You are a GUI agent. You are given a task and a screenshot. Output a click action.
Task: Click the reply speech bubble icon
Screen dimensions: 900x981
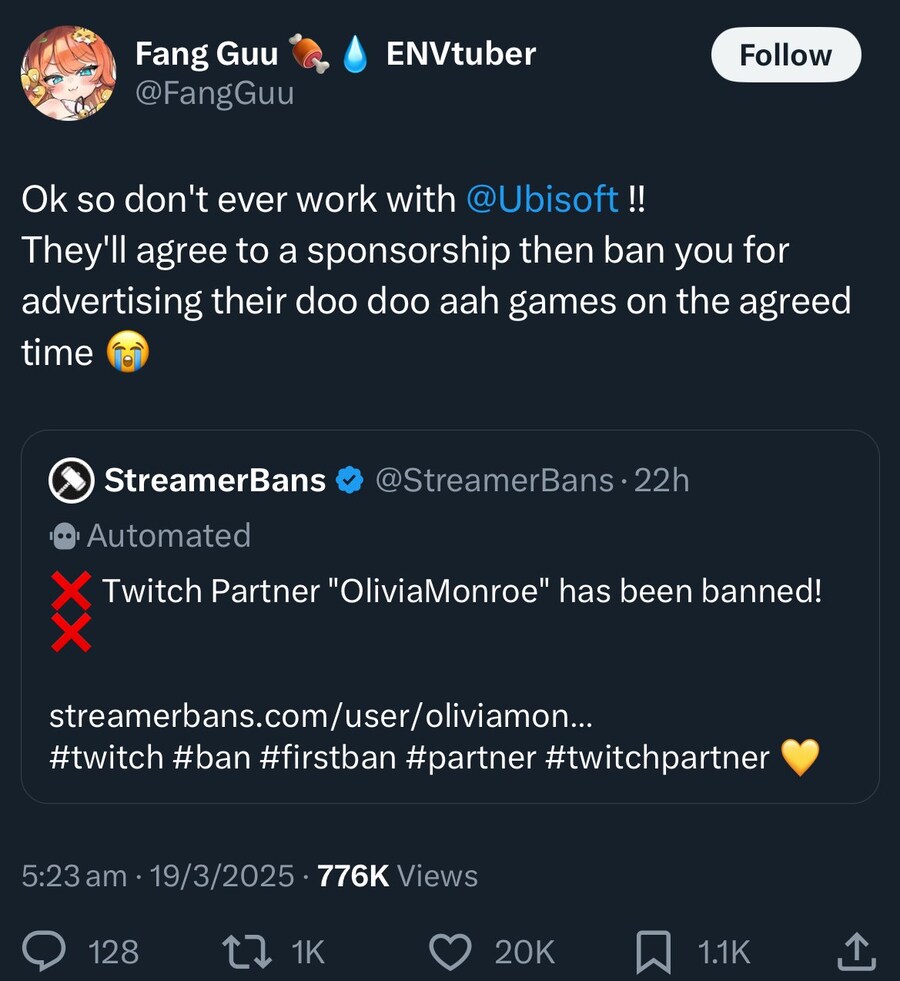point(47,950)
